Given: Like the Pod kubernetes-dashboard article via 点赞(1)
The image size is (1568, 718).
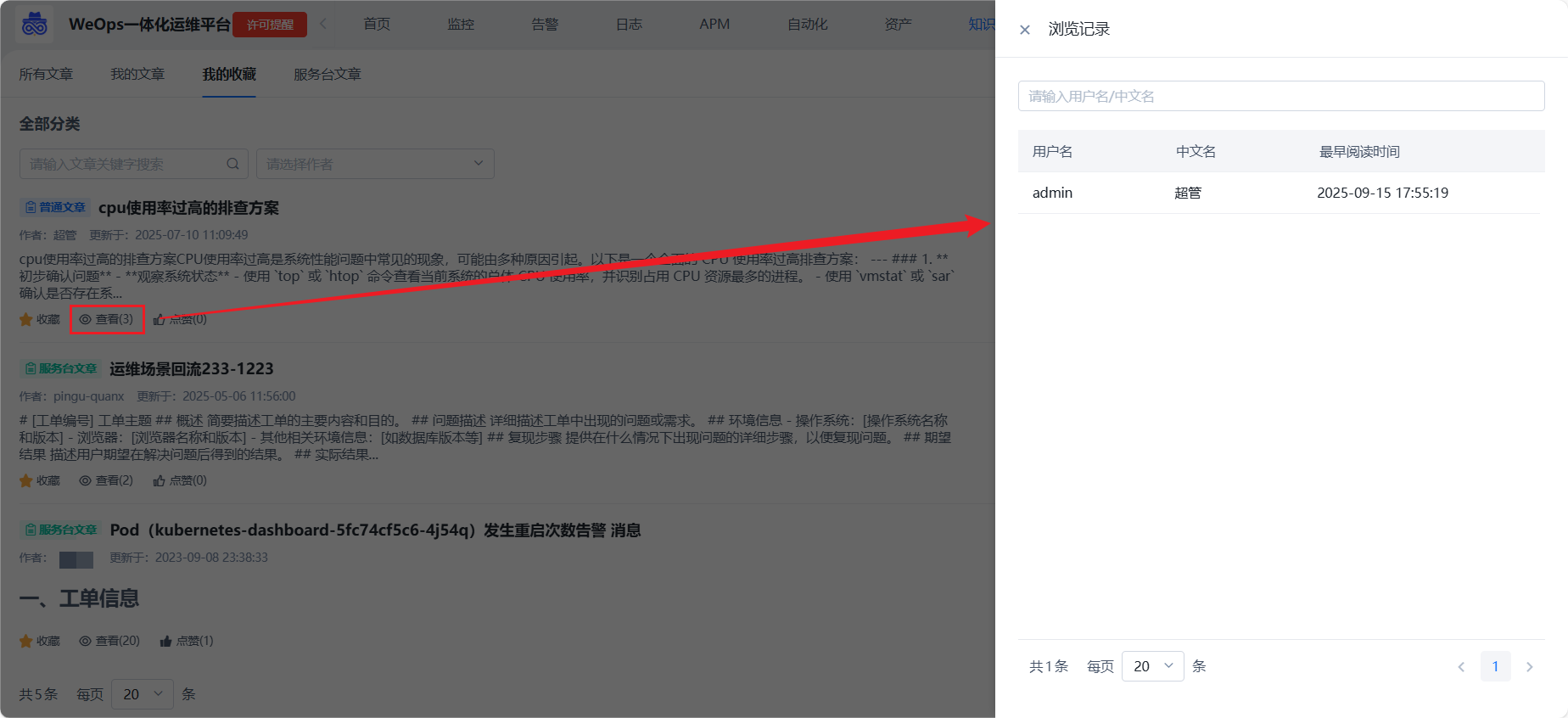Looking at the screenshot, I should coord(187,641).
